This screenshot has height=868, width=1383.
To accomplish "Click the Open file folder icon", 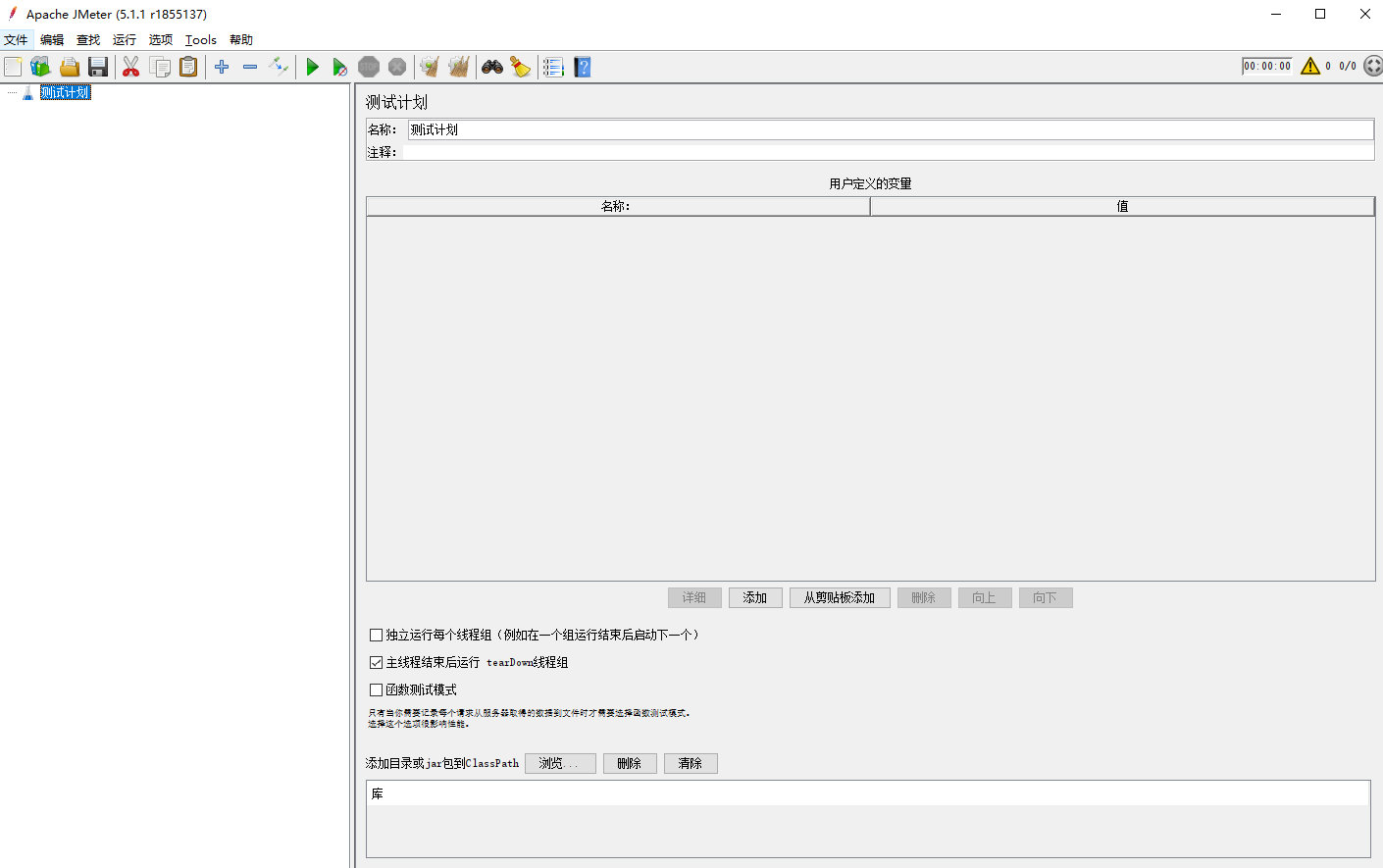I will [x=69, y=67].
